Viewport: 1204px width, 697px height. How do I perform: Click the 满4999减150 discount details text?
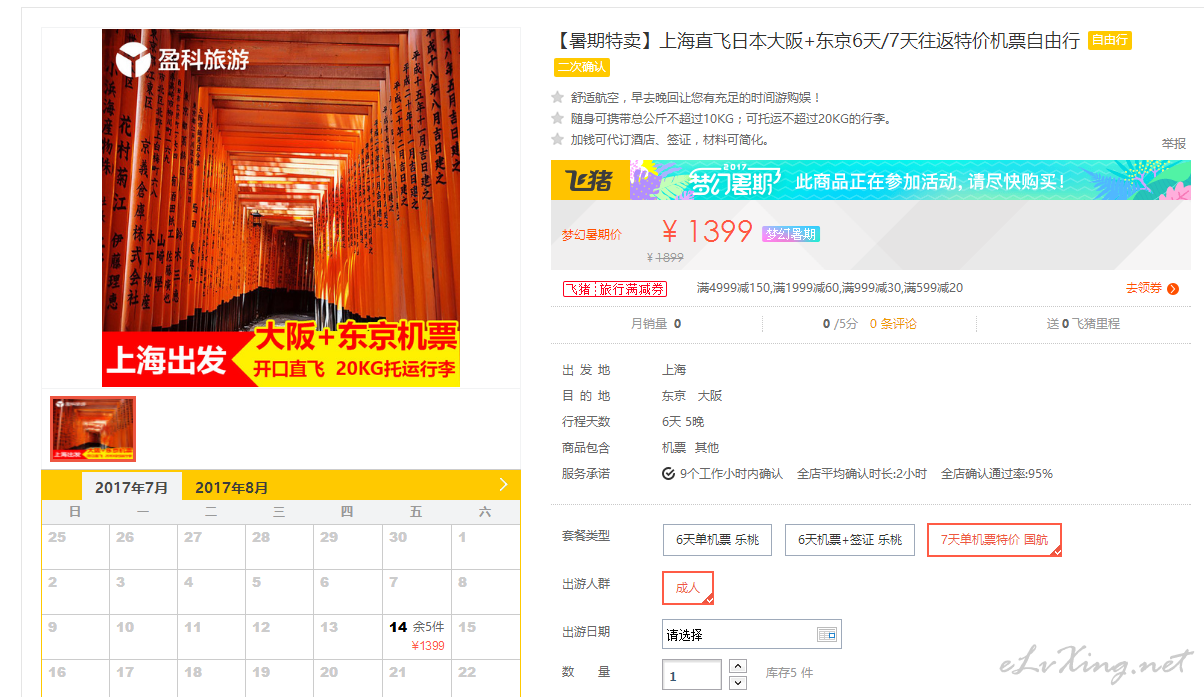coord(830,288)
